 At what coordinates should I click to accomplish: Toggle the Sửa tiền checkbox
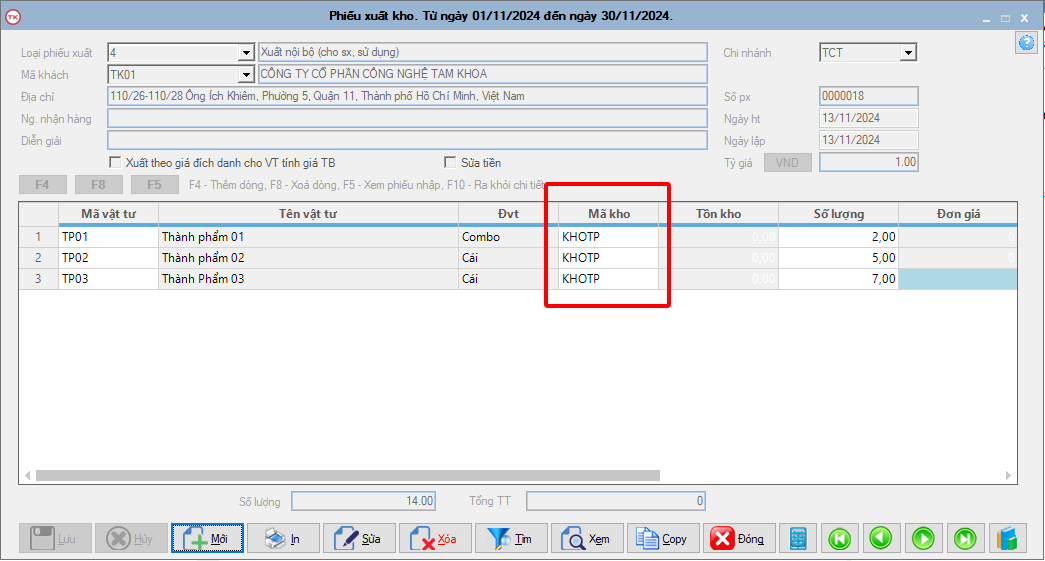[x=450, y=162]
